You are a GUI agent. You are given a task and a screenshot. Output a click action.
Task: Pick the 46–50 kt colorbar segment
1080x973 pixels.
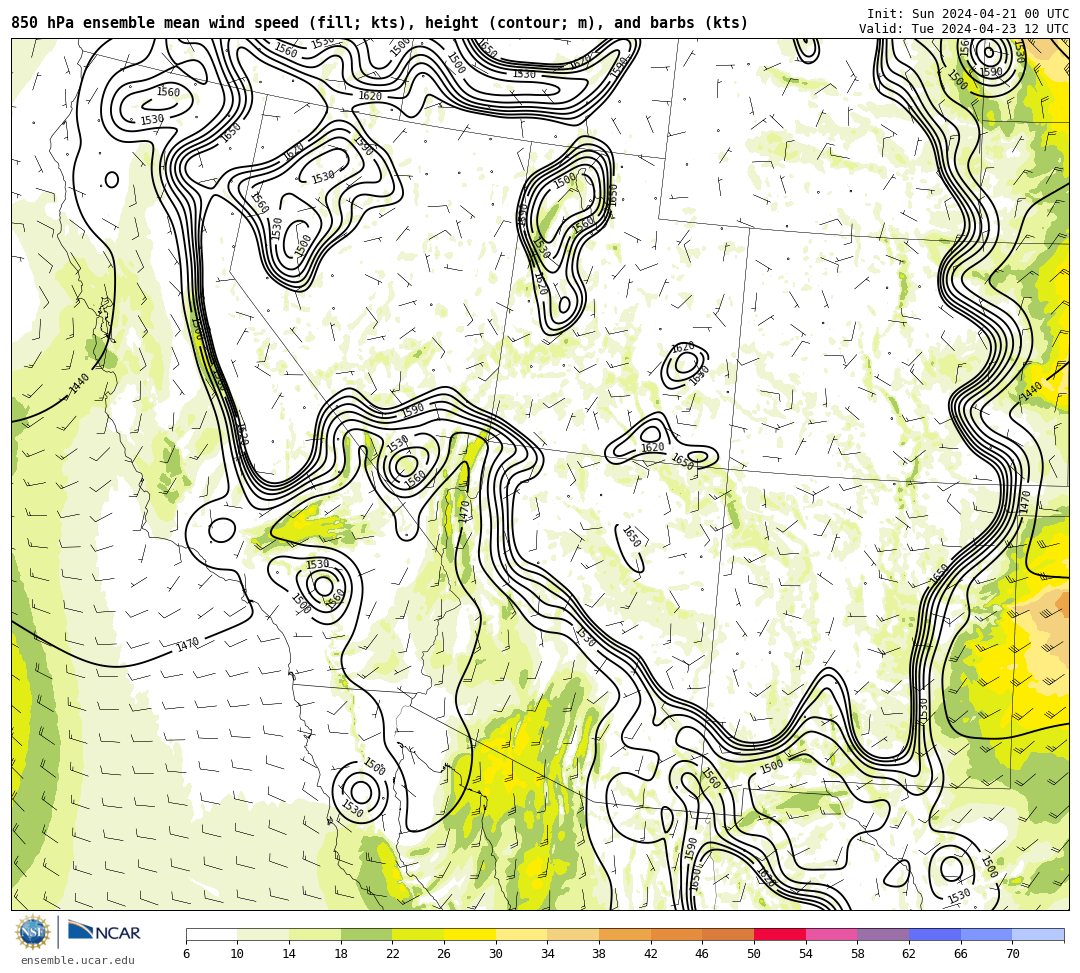tap(728, 934)
